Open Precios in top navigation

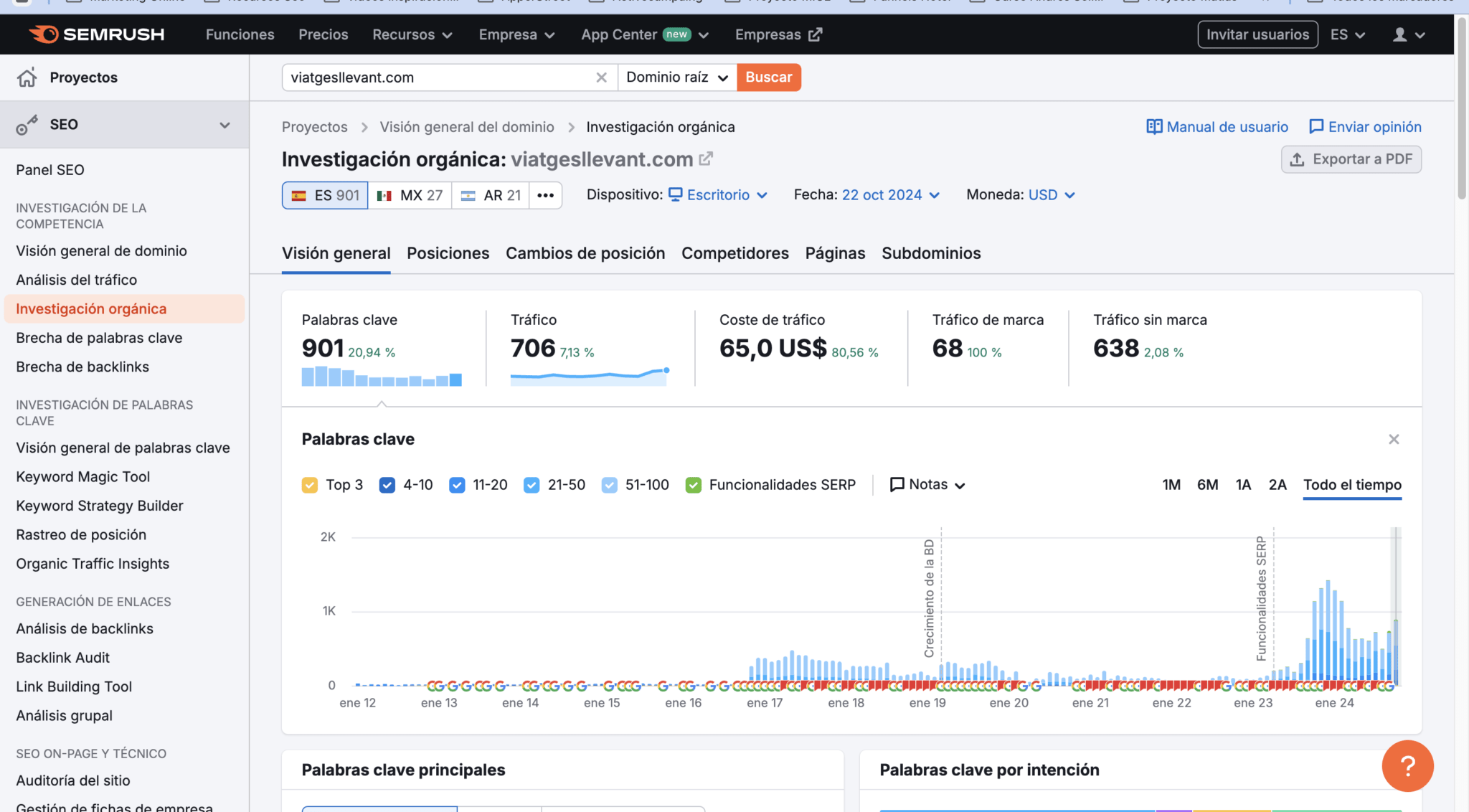(323, 34)
